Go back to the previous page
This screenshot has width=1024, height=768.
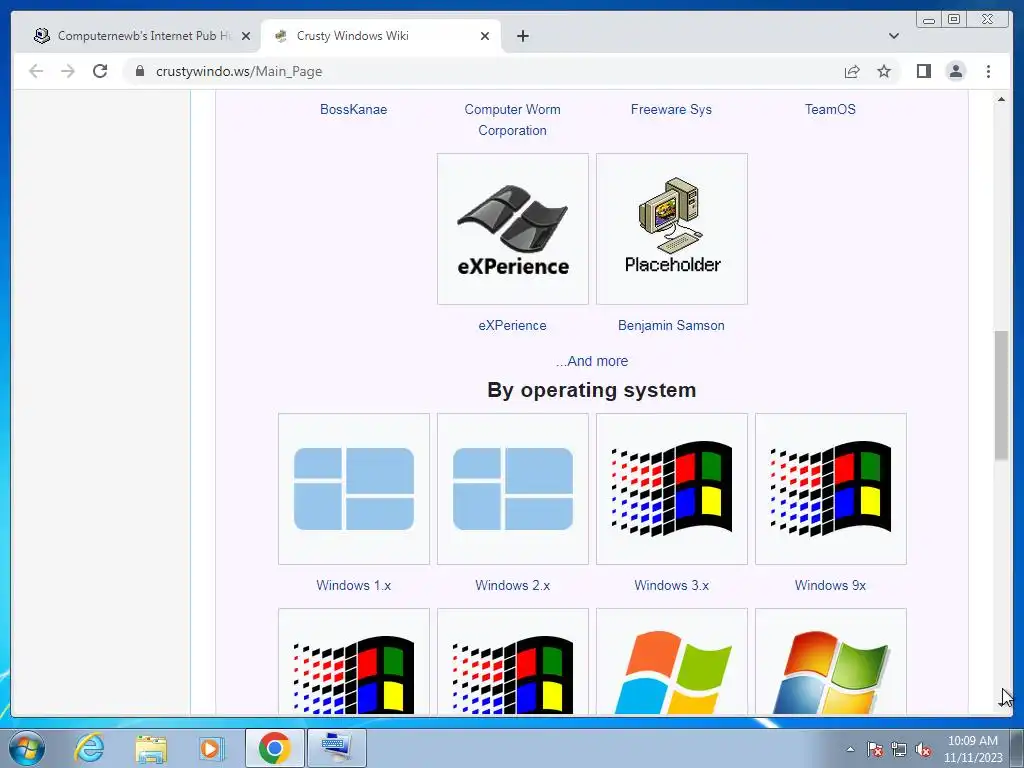(x=36, y=71)
